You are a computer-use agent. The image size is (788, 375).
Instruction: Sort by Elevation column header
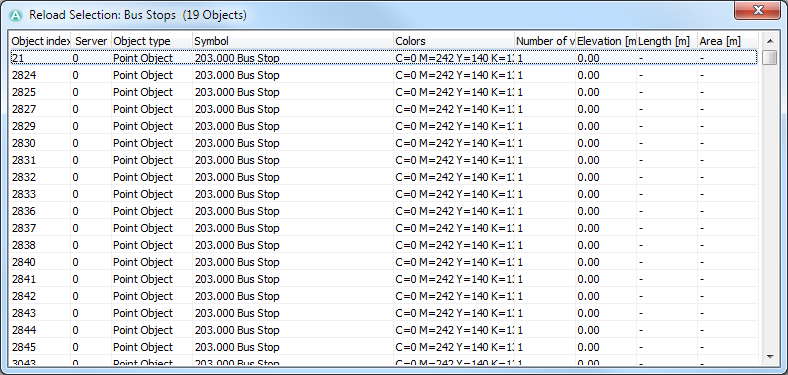tap(606, 41)
